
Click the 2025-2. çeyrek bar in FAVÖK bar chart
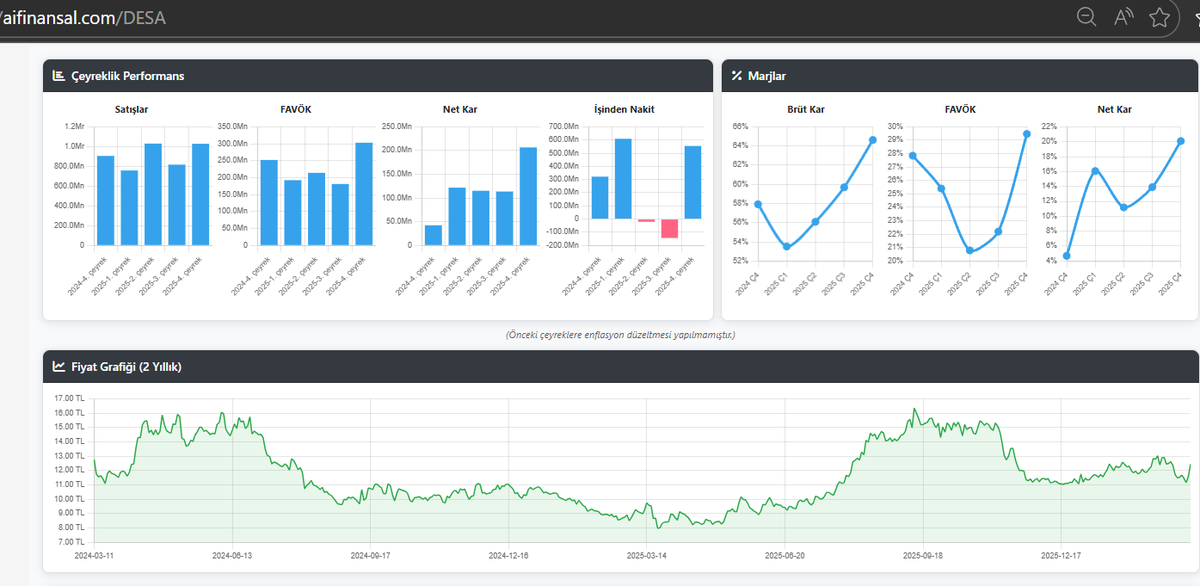tap(316, 209)
